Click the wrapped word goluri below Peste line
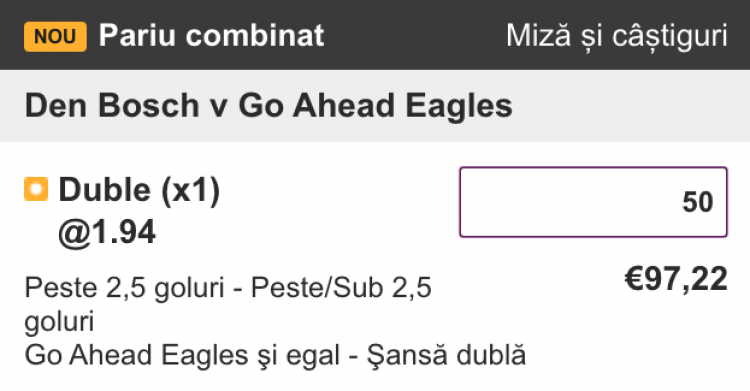Screen dimensions: 750x391 tap(59, 322)
